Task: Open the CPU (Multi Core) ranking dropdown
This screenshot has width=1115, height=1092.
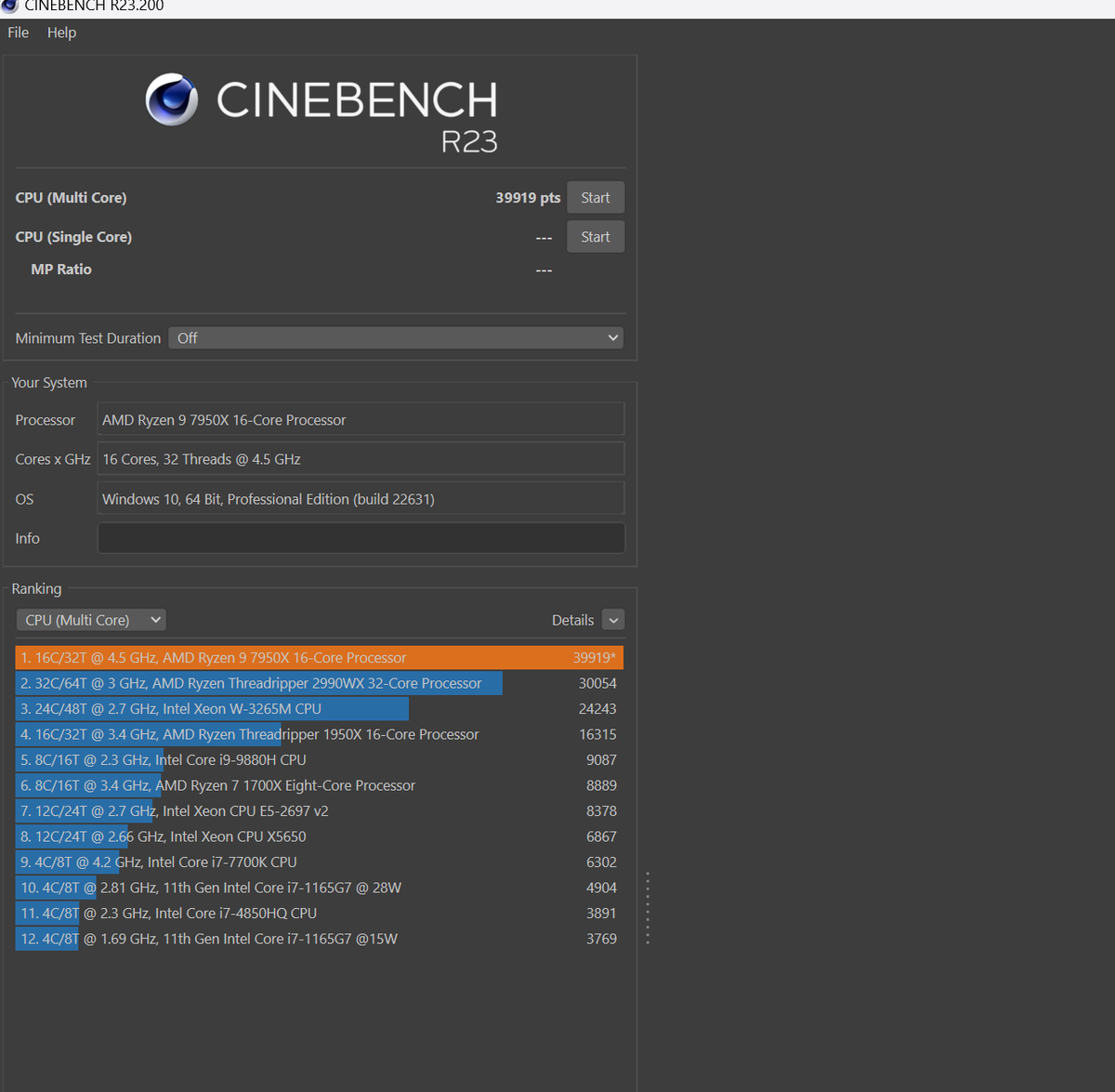Action: (x=91, y=620)
